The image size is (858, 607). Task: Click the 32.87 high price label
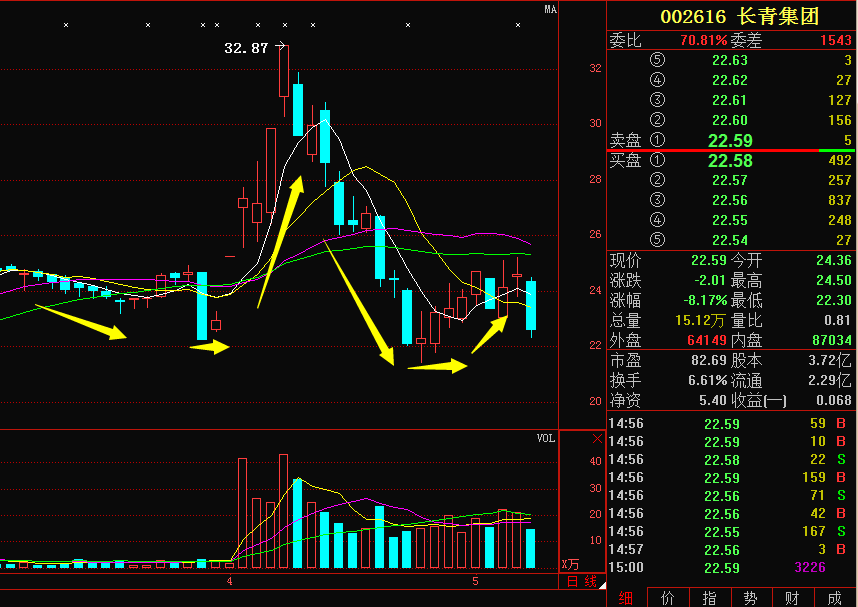point(246,47)
